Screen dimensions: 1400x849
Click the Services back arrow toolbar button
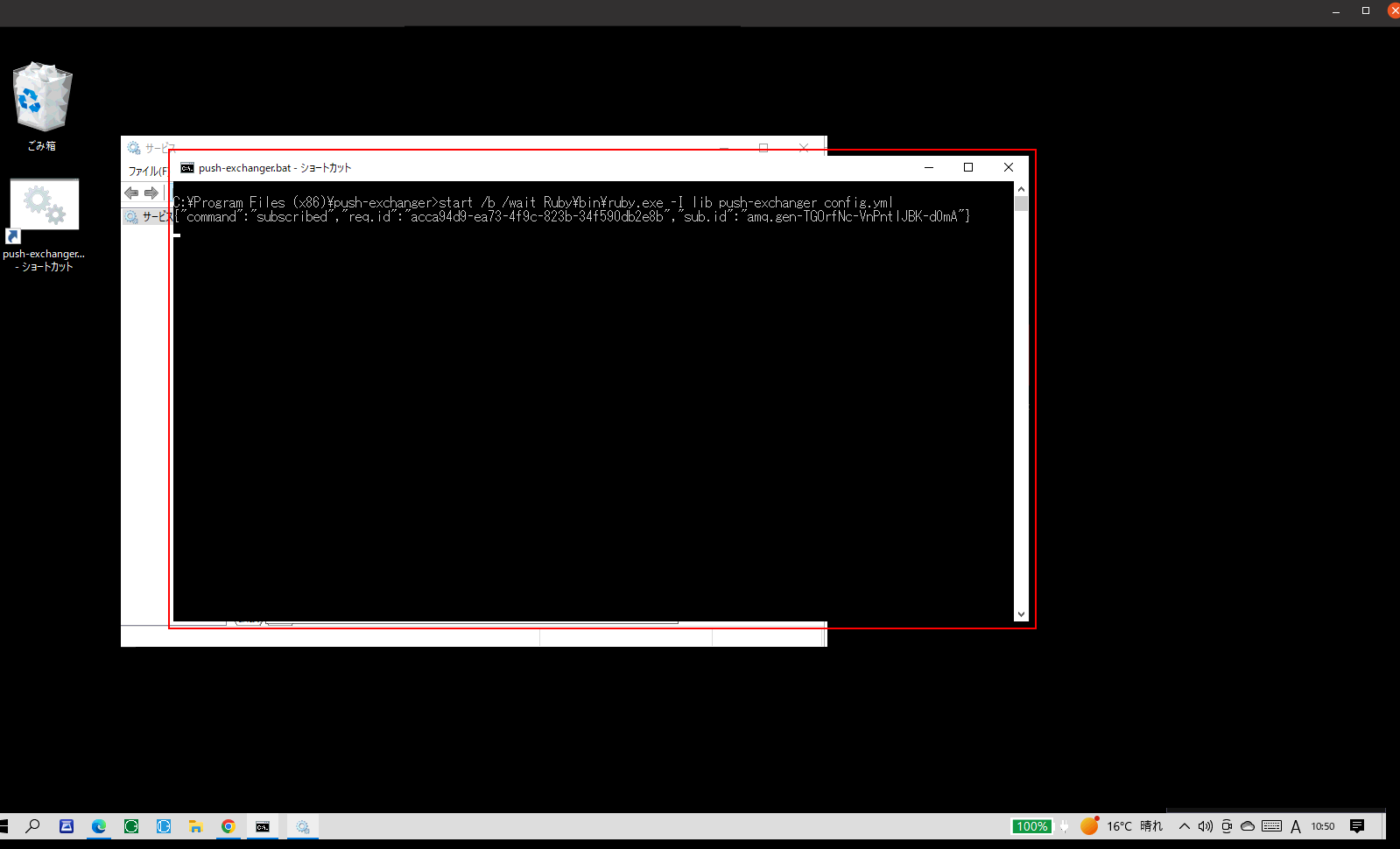131,193
